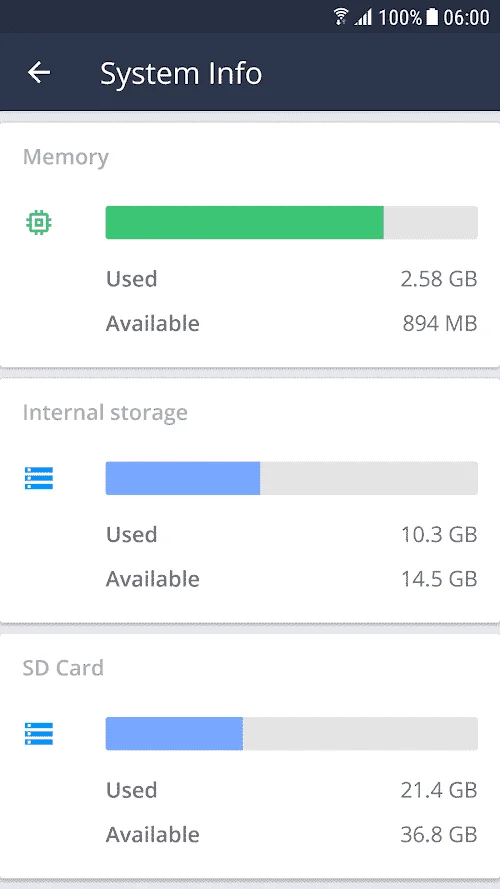Image resolution: width=500 pixels, height=889 pixels.
Task: Go back using the arrow icon
Action: (39, 73)
